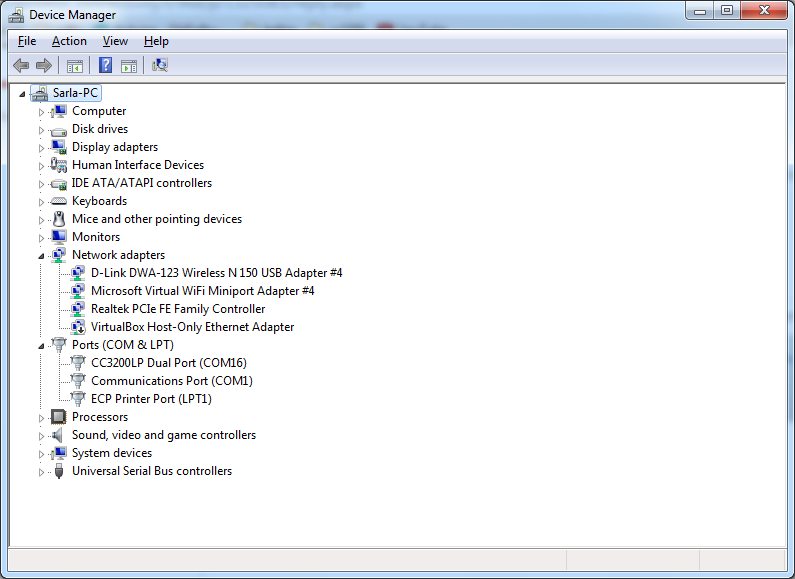Select the Mice and other pointing devices label

[x=157, y=219]
